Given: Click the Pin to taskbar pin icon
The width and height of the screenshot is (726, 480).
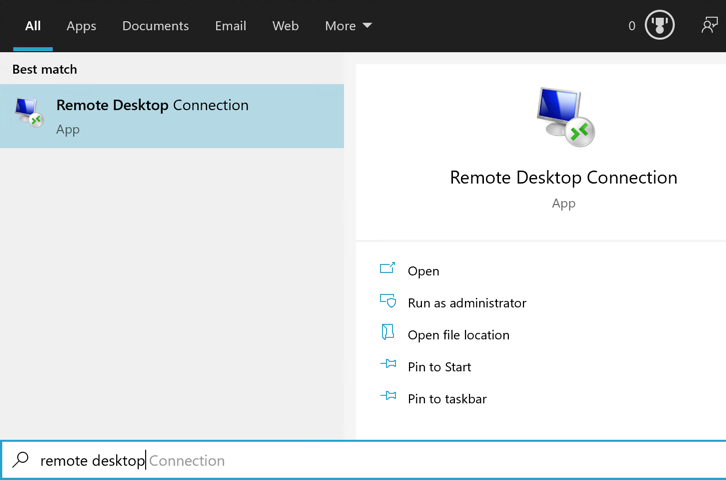Looking at the screenshot, I should (x=388, y=398).
